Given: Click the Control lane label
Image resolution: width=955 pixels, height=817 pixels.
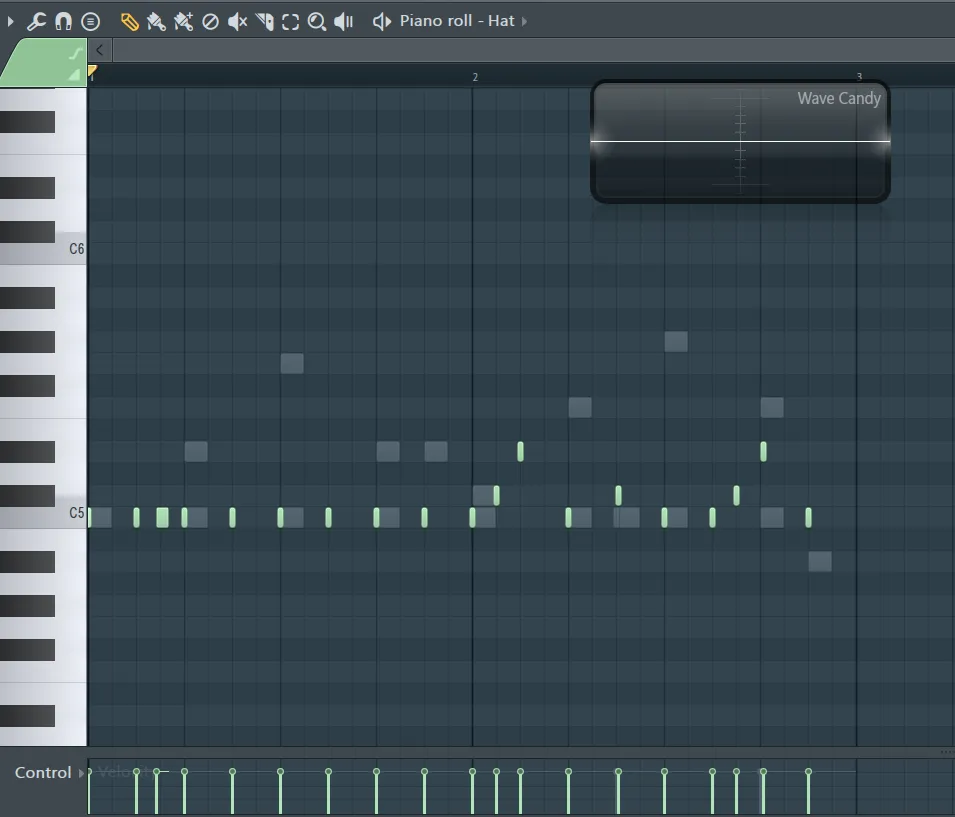Looking at the screenshot, I should coord(43,773).
